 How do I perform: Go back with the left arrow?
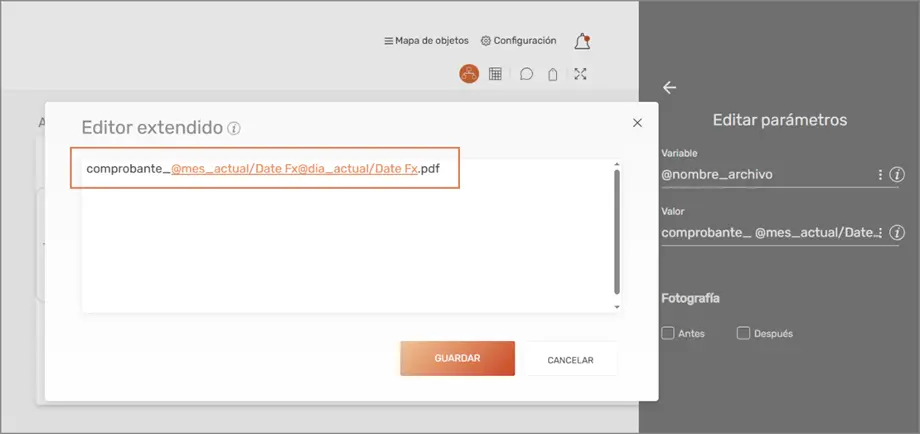pyautogui.click(x=670, y=87)
